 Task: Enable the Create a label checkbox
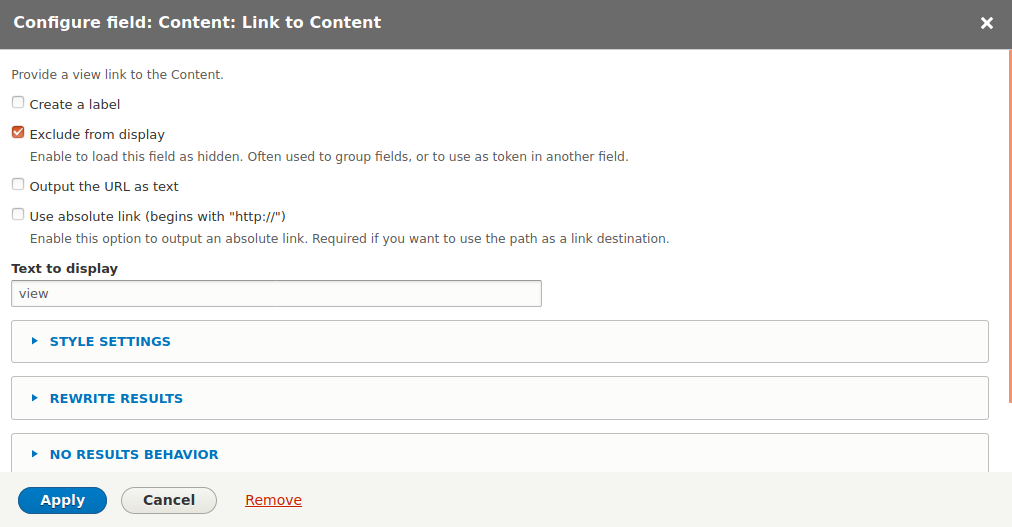point(18,103)
